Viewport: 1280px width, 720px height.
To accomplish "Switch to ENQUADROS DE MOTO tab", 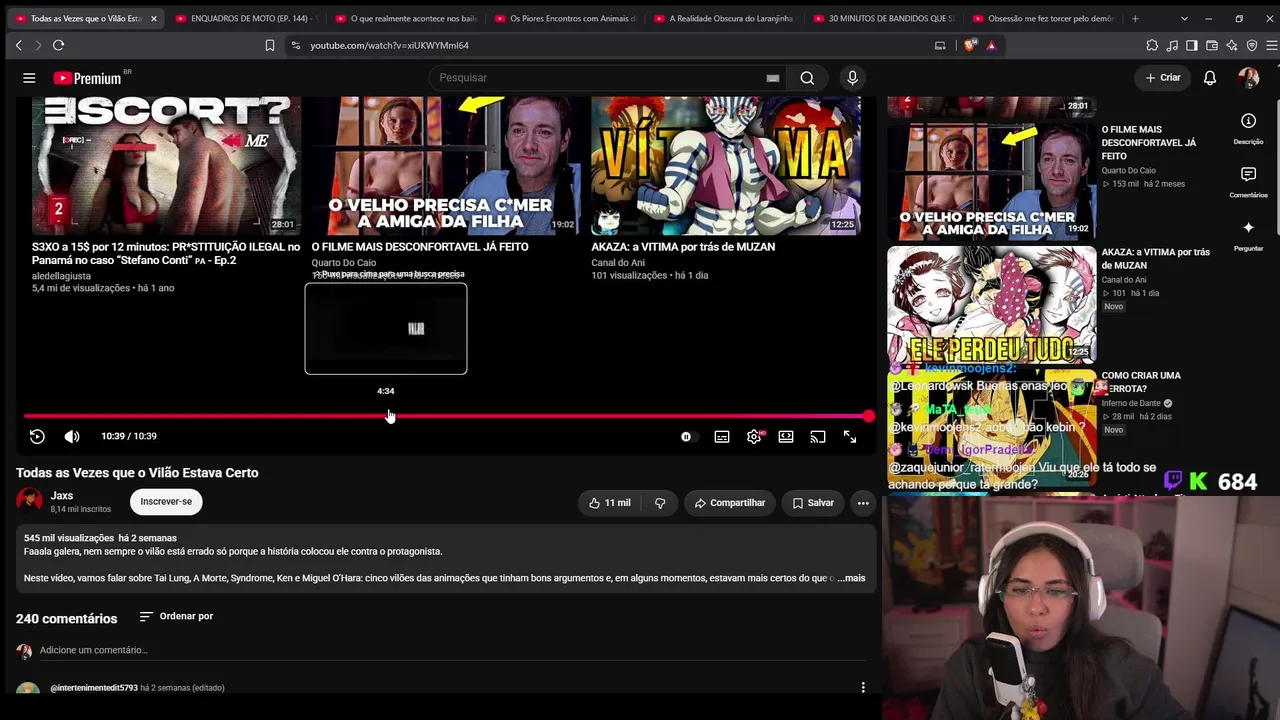I will pos(246,18).
